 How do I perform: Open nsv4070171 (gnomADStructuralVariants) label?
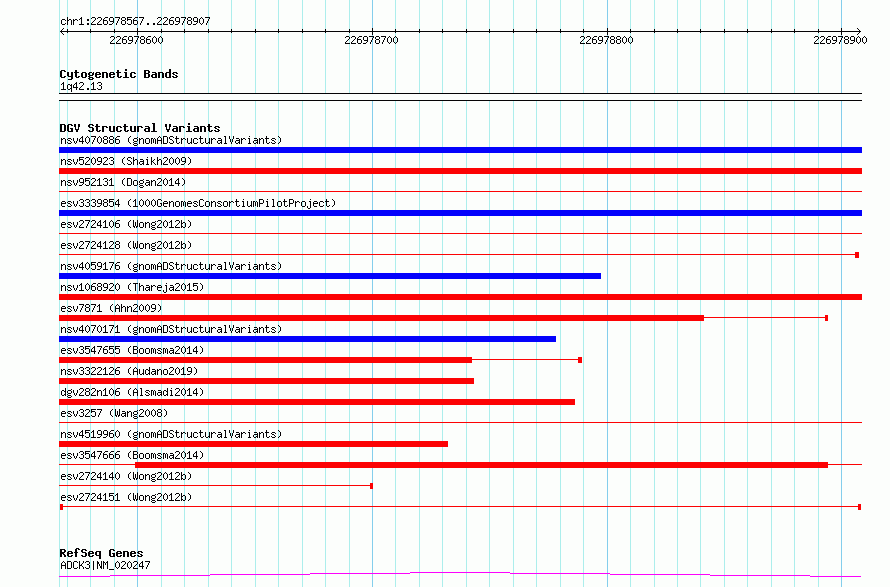pos(171,329)
